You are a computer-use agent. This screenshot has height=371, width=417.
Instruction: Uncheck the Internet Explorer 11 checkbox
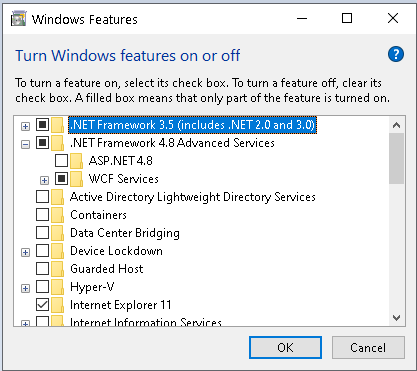(42, 305)
